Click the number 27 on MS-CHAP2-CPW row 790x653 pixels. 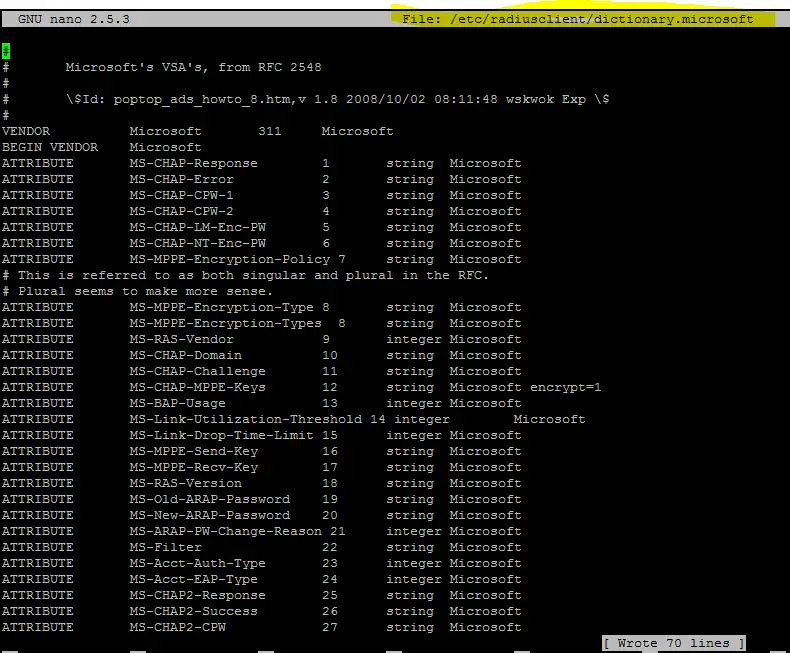[330, 627]
